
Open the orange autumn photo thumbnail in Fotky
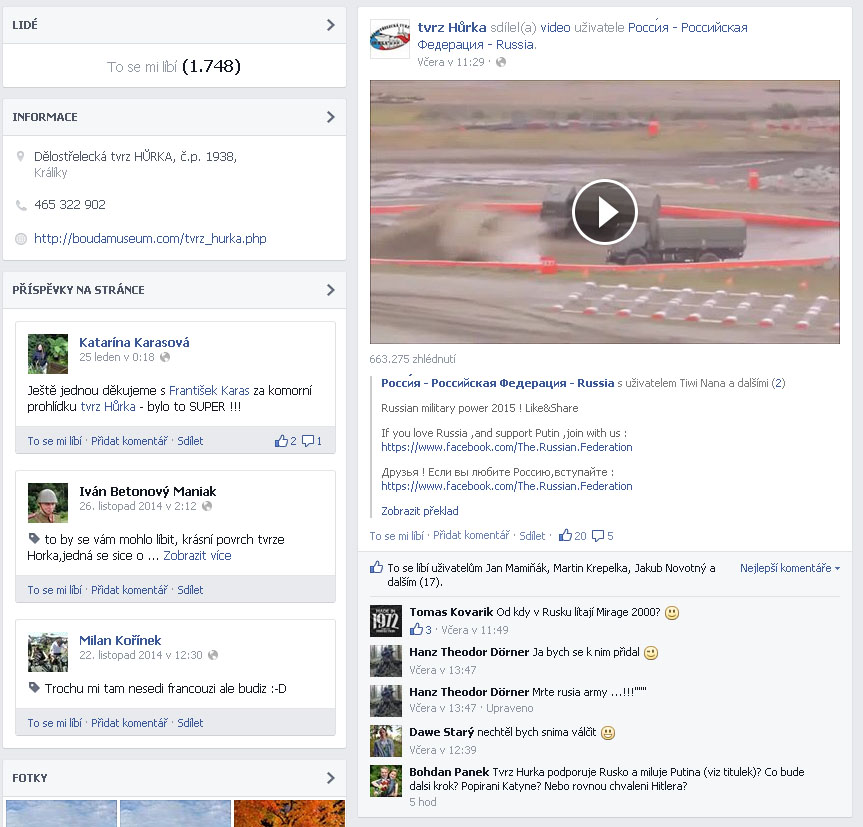290,813
